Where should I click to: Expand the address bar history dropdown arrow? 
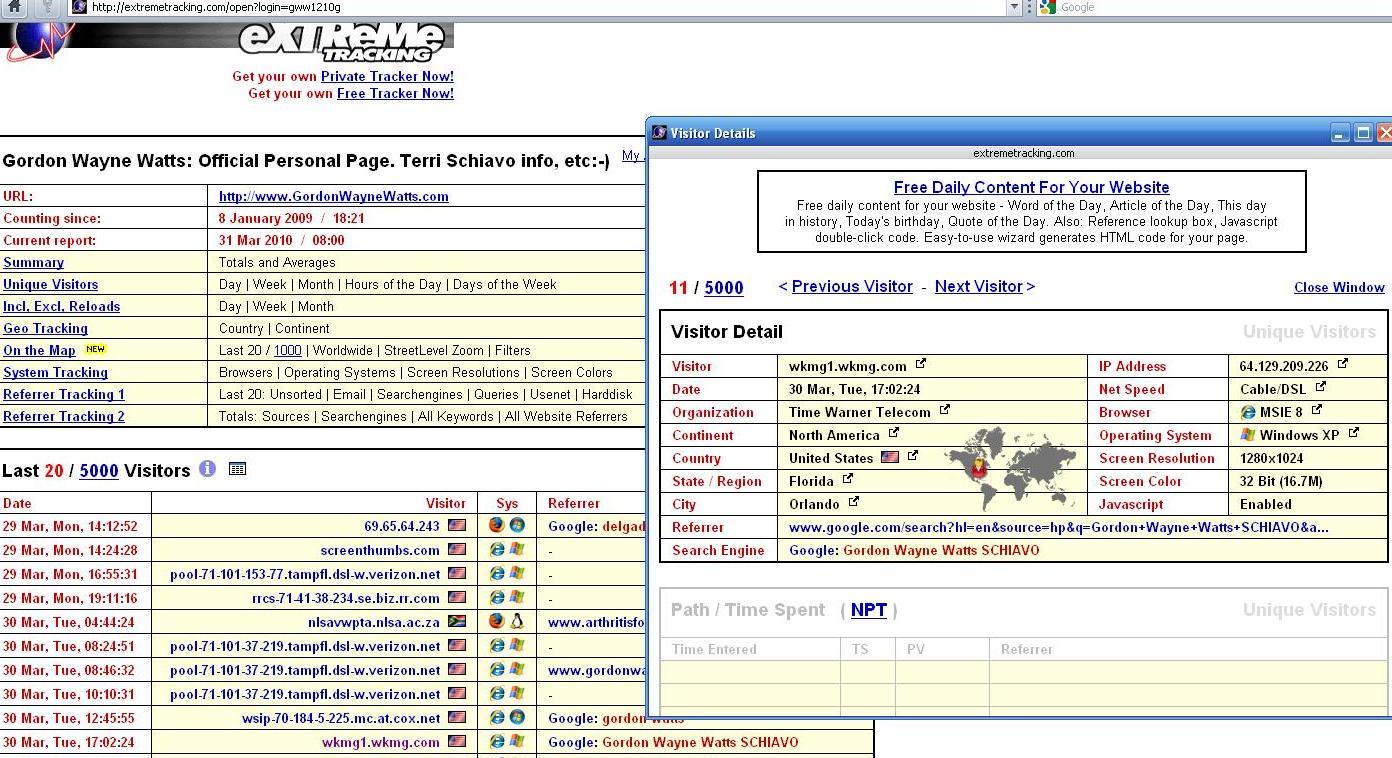tap(1013, 7)
